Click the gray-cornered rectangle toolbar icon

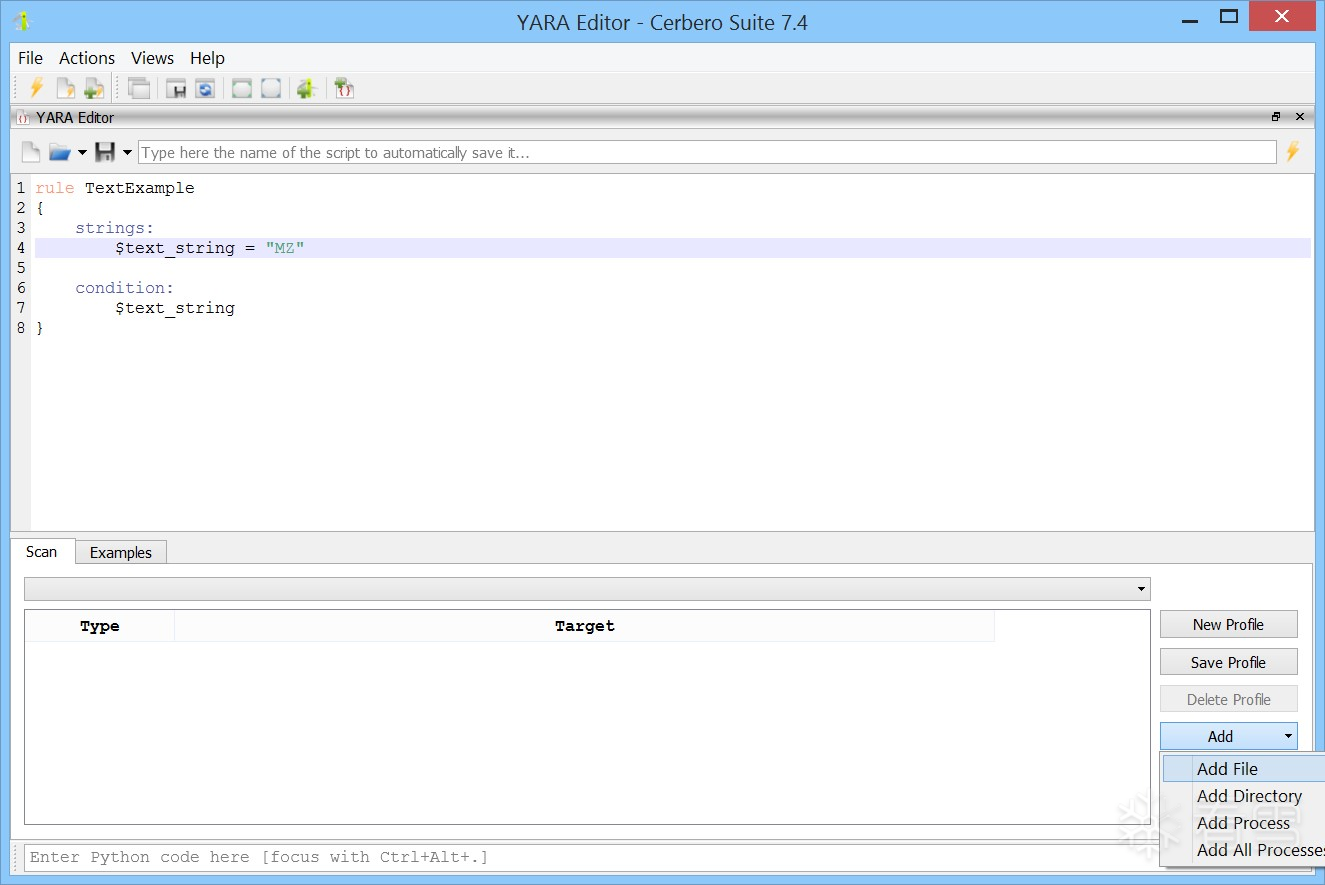click(271, 88)
